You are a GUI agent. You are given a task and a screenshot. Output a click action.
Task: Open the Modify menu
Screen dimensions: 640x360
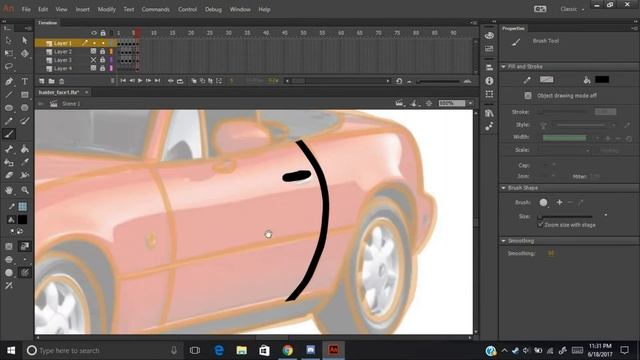(x=107, y=9)
